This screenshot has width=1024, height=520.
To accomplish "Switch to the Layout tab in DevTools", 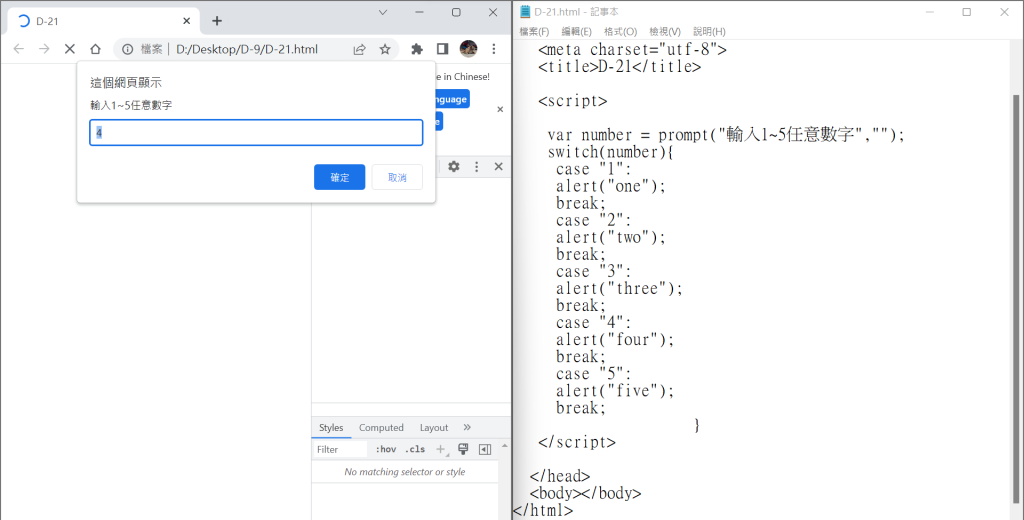I will point(434,427).
